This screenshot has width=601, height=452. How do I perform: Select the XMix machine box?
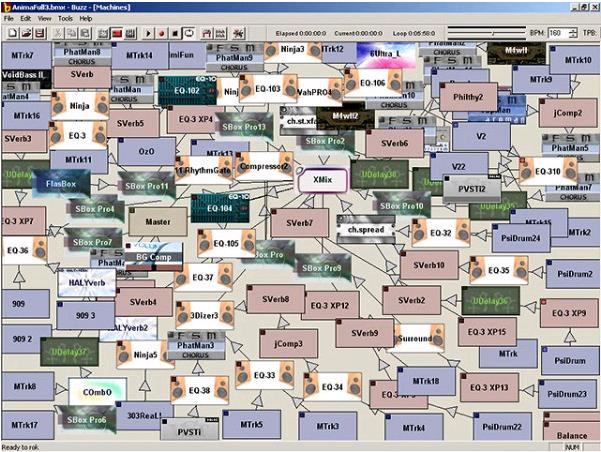pos(322,180)
